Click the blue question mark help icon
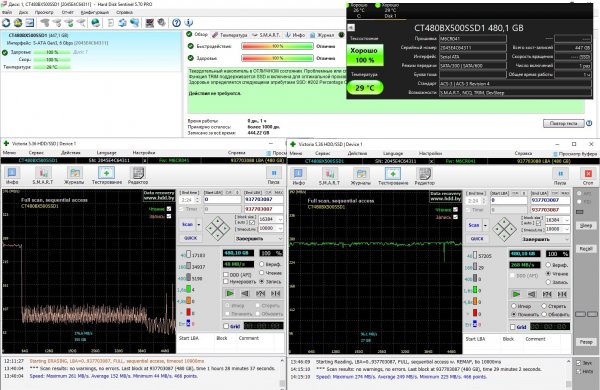The image size is (600, 390). click(x=176, y=23)
